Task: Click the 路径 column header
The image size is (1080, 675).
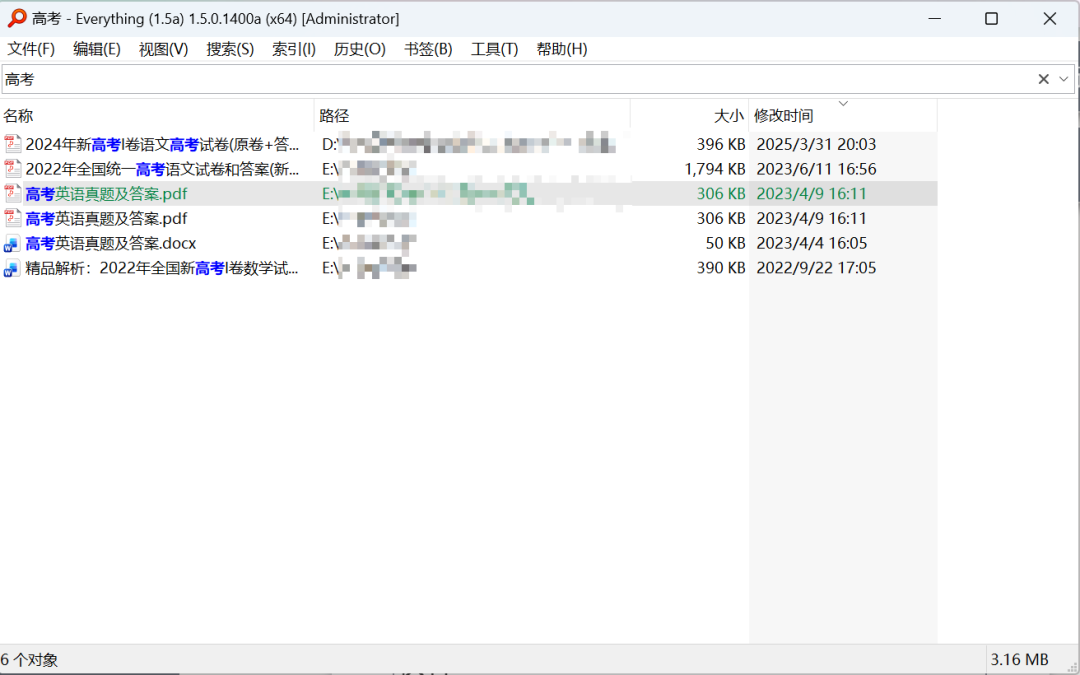Action: click(x=335, y=115)
